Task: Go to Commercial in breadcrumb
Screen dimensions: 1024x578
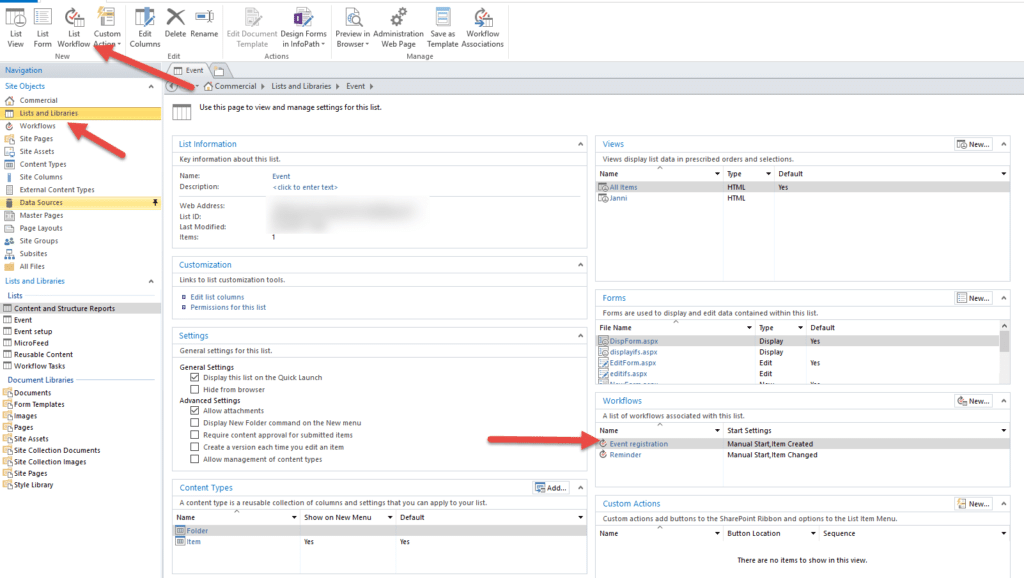Action: [235, 86]
